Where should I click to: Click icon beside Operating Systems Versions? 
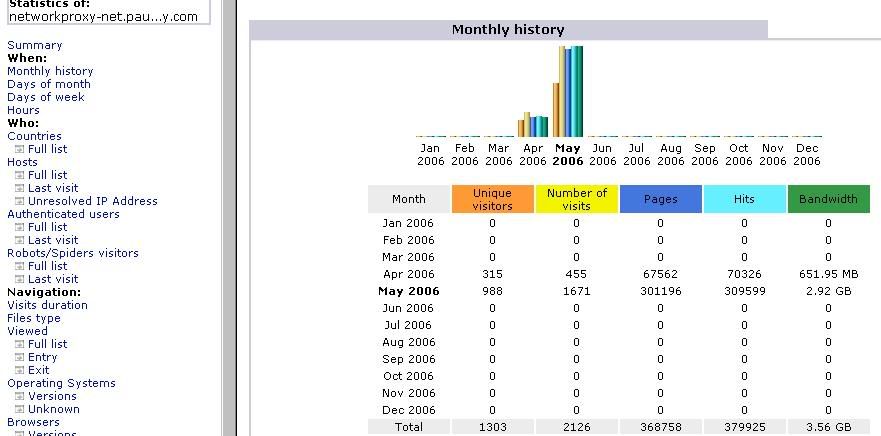(x=19, y=396)
